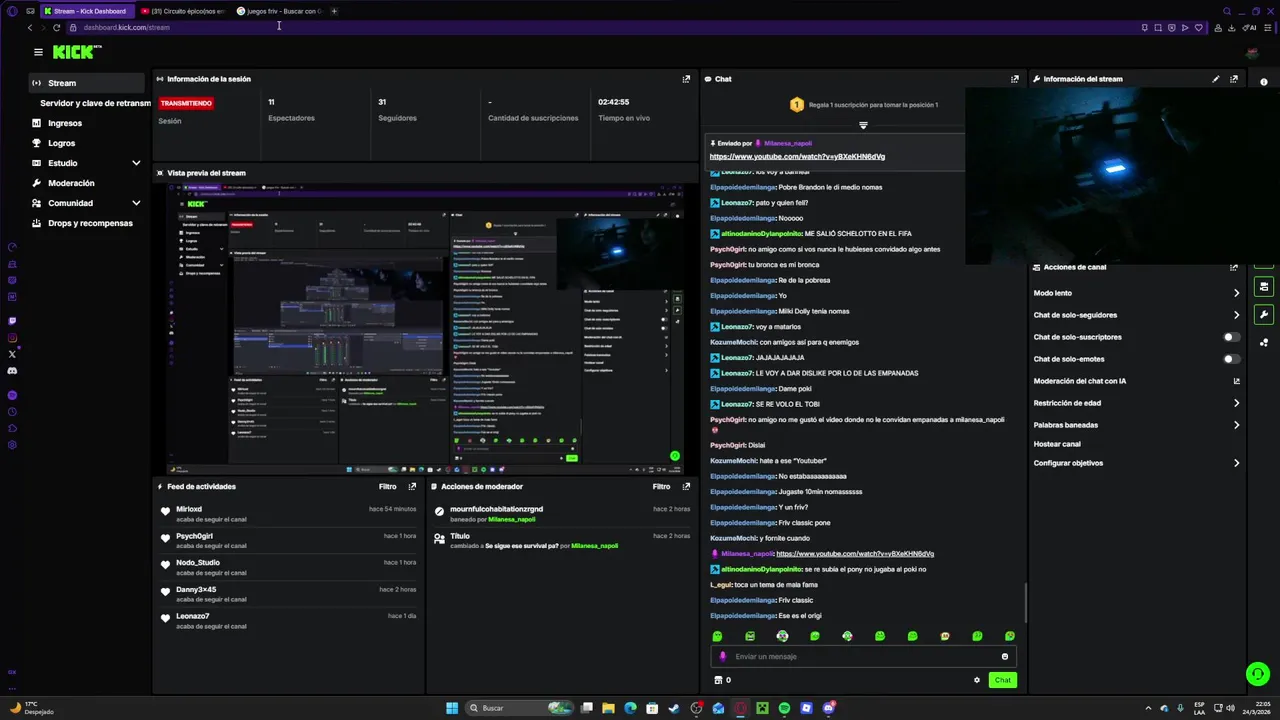The height and width of the screenshot is (720, 1280).
Task: Open the Windows Start menu
Action: pos(452,708)
